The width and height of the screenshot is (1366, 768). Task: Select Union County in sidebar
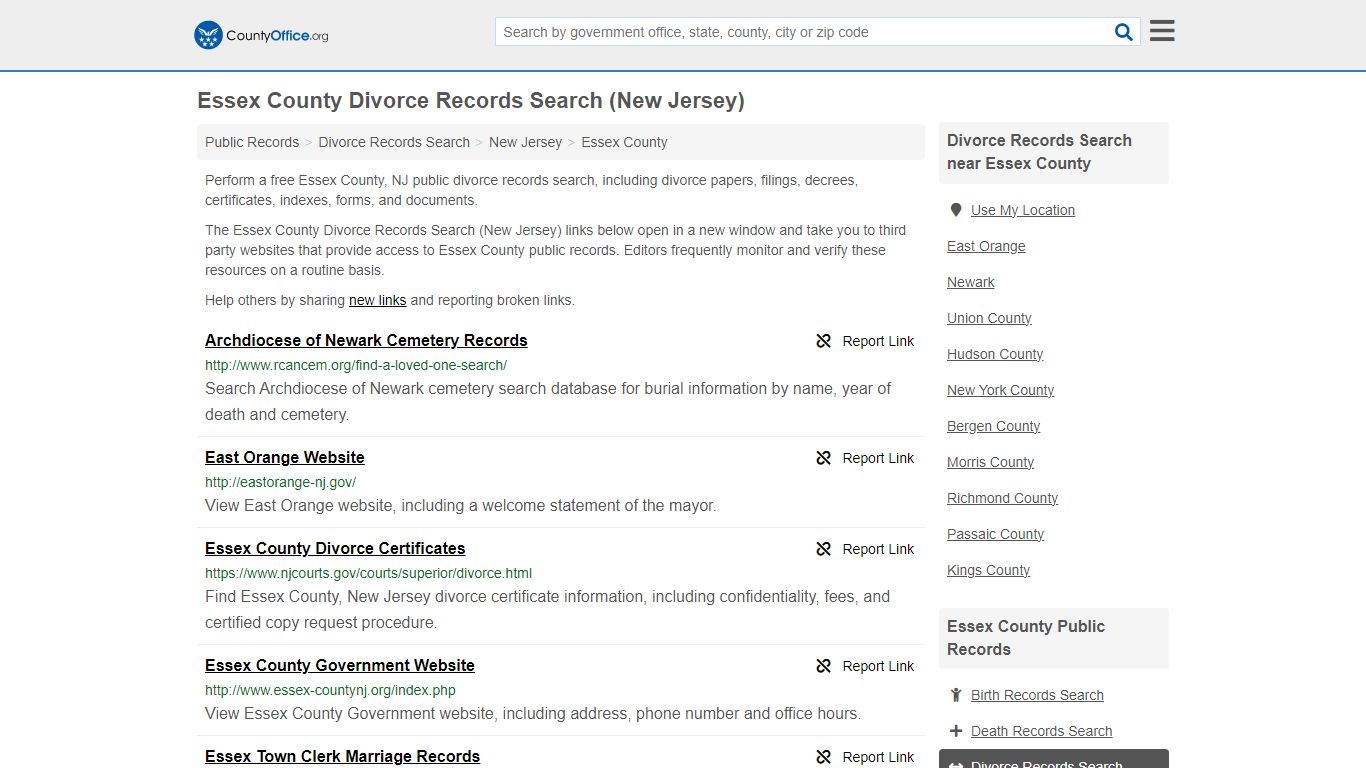click(989, 318)
